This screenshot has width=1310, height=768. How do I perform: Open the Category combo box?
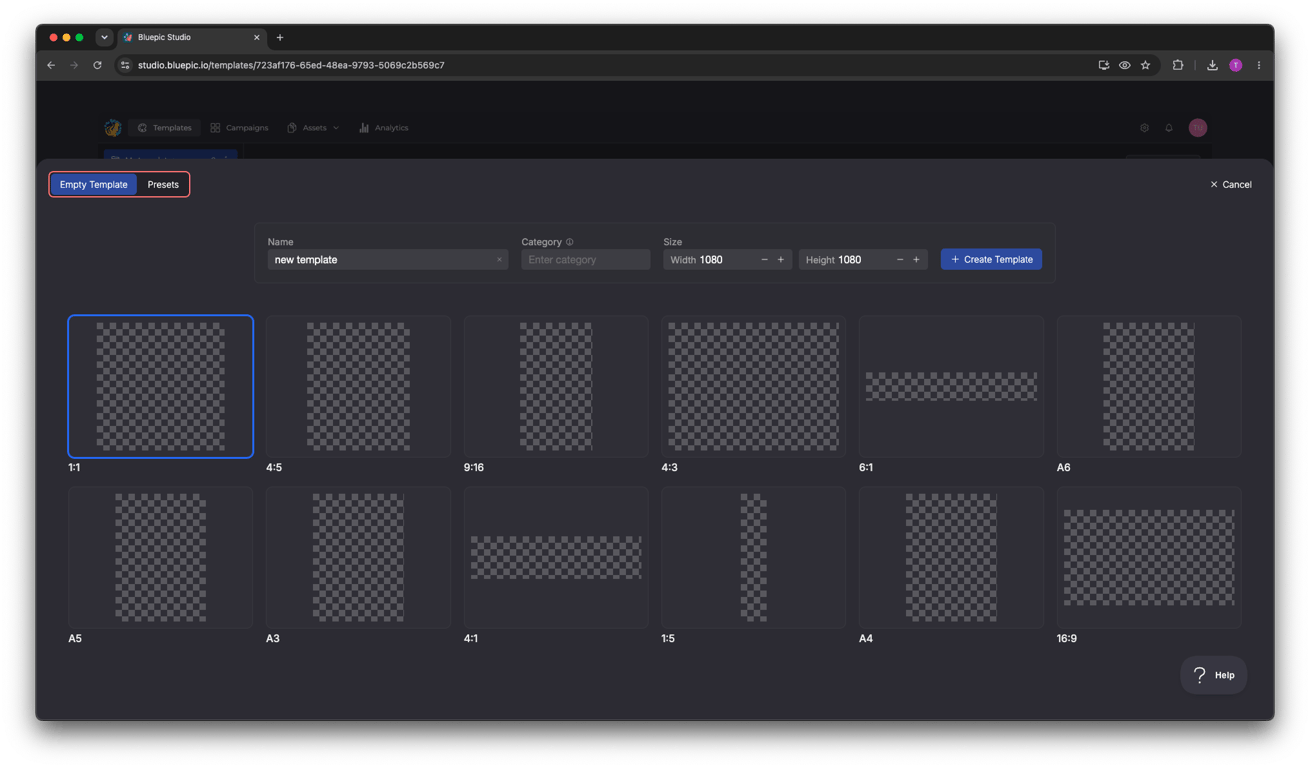(585, 260)
